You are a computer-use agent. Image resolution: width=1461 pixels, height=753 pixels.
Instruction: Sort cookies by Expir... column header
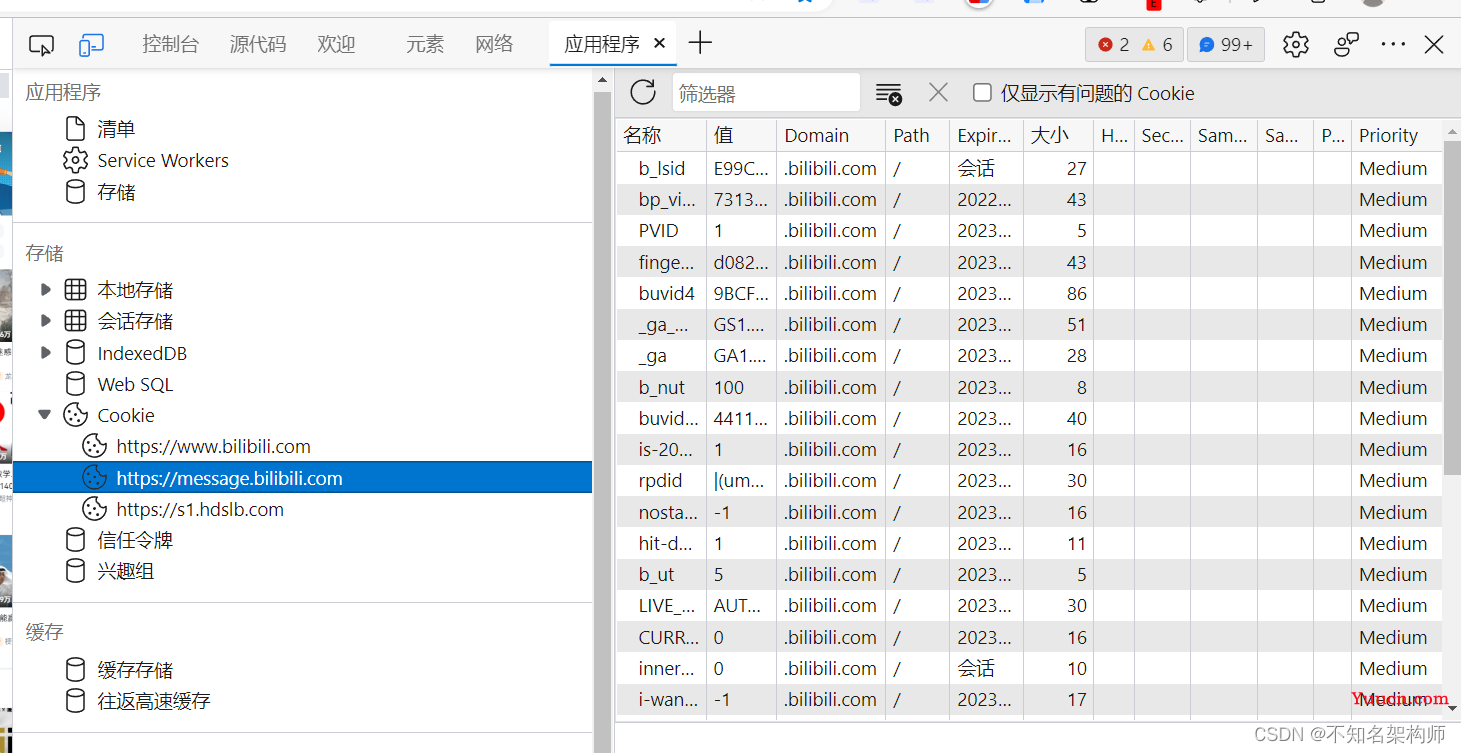pyautogui.click(x=986, y=135)
